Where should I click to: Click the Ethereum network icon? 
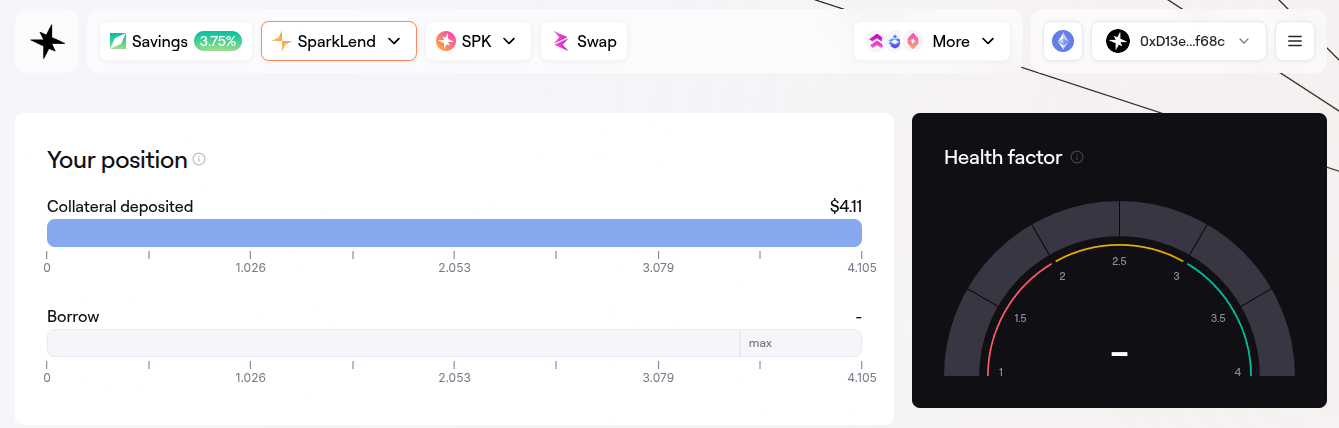click(1062, 41)
